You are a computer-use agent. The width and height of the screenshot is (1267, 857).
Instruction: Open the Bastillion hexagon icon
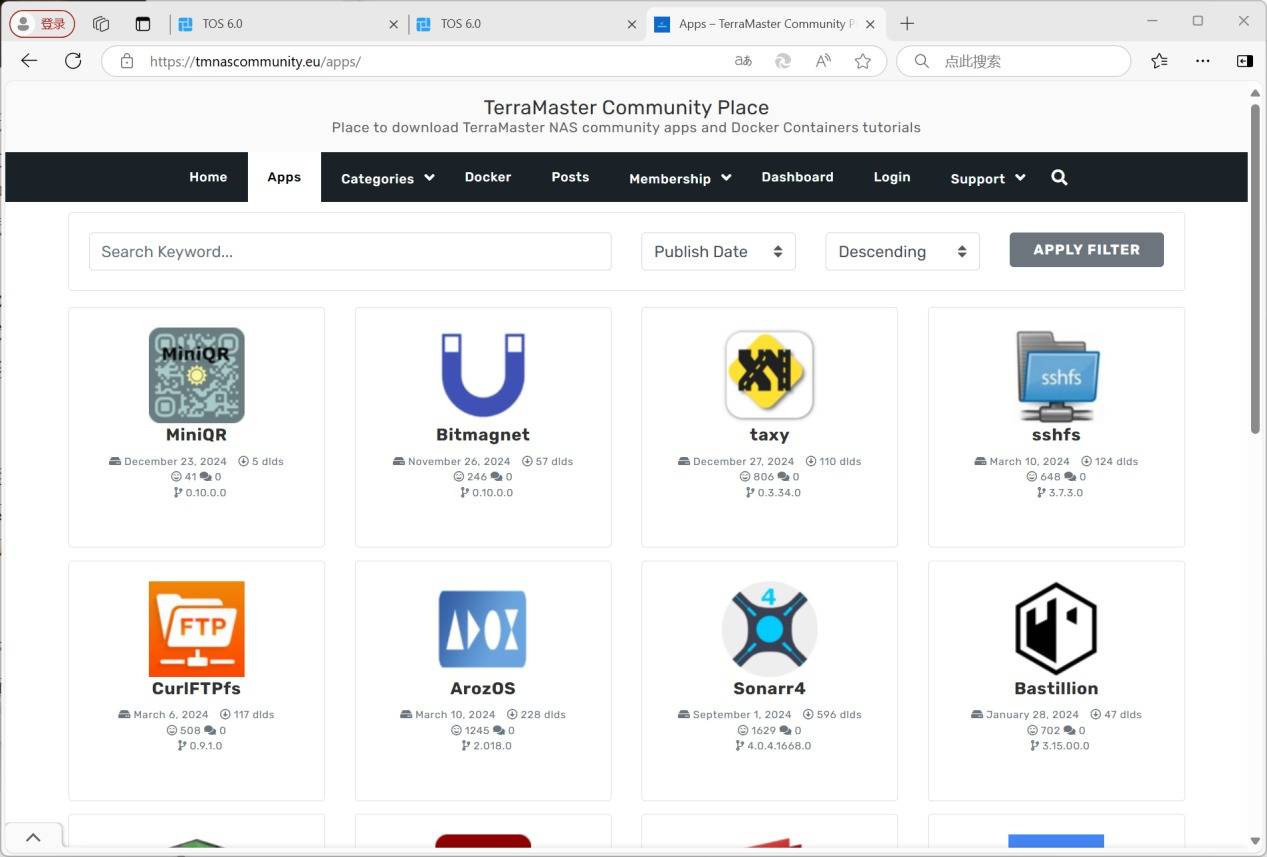(x=1056, y=629)
